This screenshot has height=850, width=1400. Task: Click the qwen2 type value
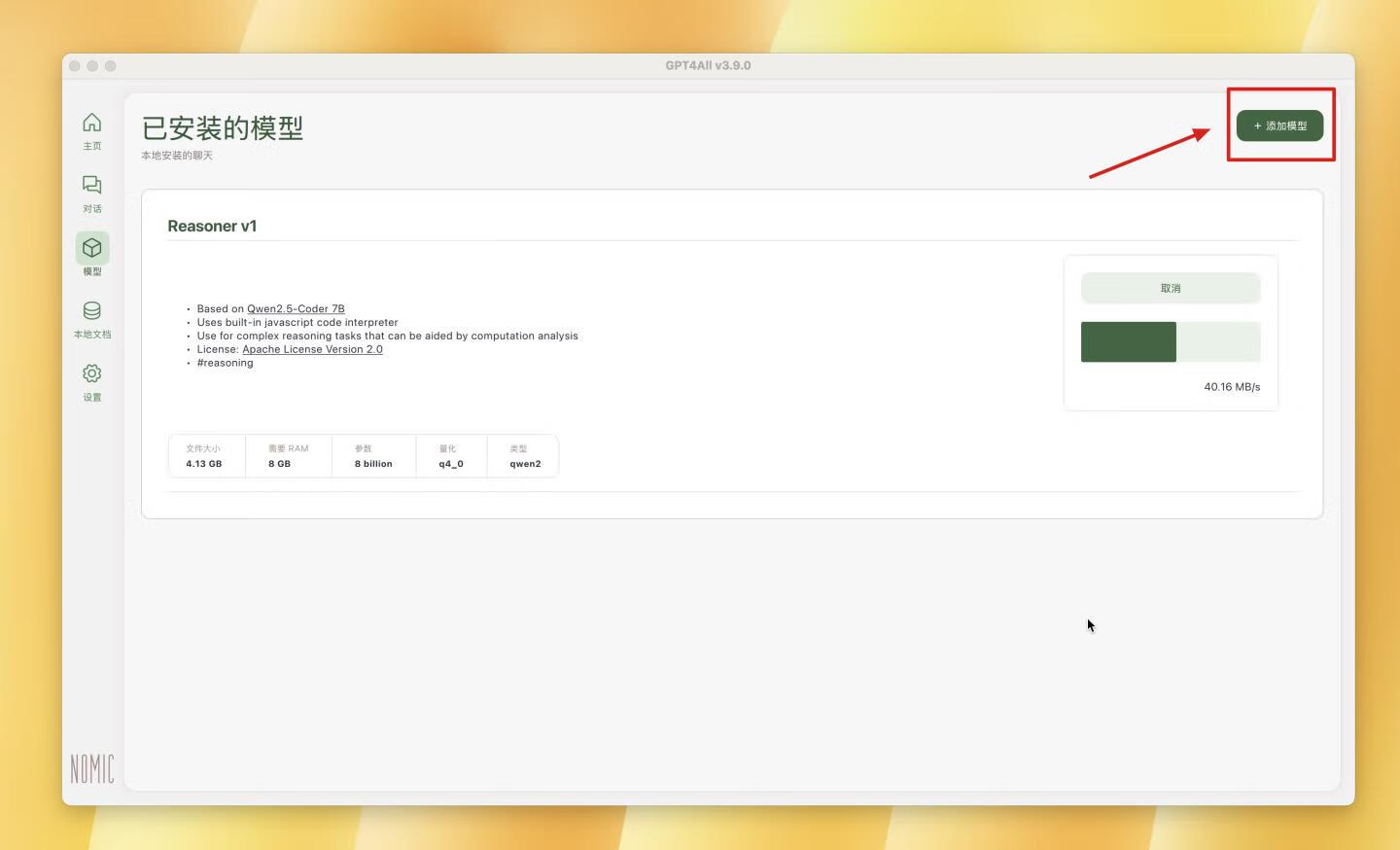pyautogui.click(x=525, y=464)
